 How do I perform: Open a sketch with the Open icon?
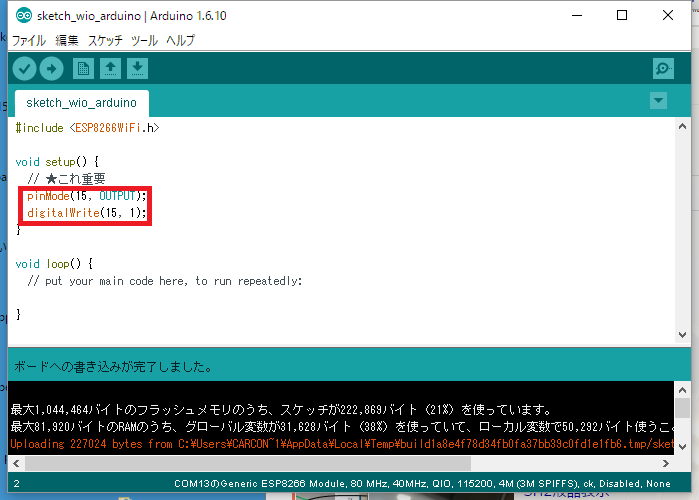click(x=110, y=69)
